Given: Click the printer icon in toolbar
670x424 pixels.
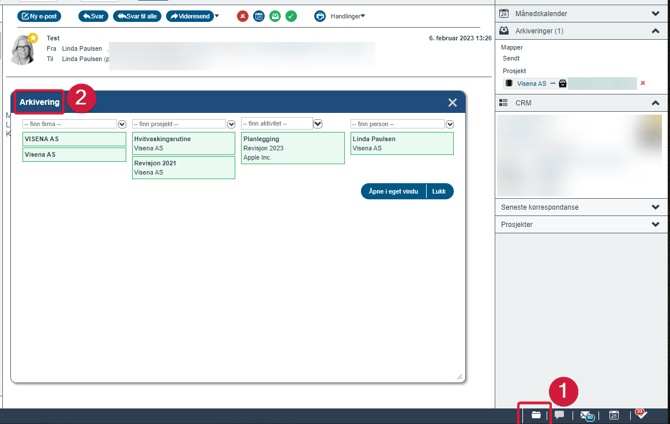Looking at the screenshot, I should tap(320, 16).
